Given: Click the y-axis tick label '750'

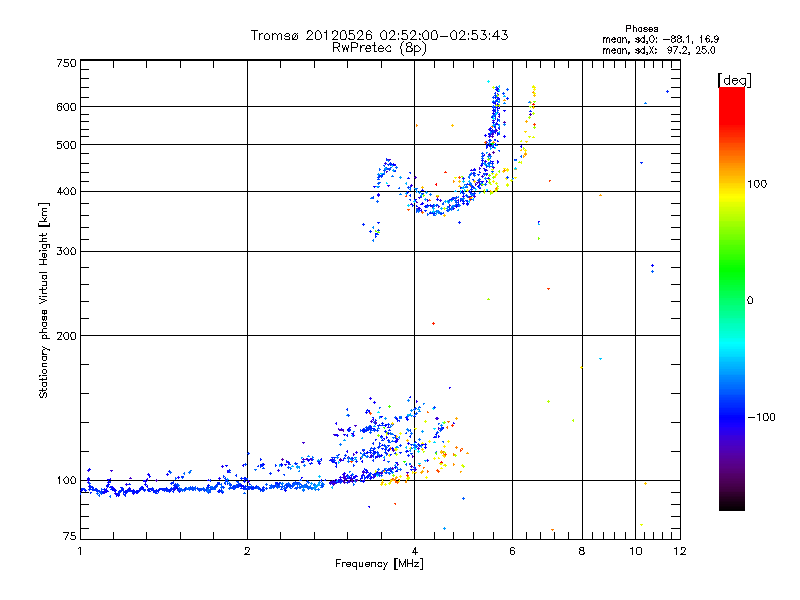Looking at the screenshot, I should pyautogui.click(x=66, y=63).
